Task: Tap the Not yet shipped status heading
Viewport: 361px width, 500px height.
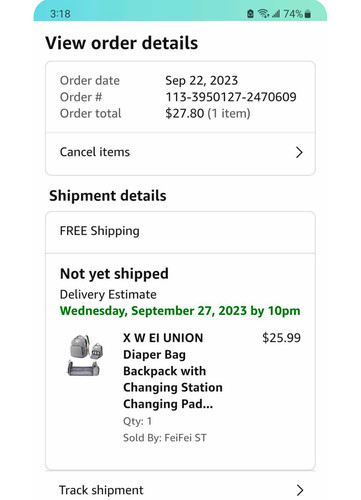Action: point(114,274)
